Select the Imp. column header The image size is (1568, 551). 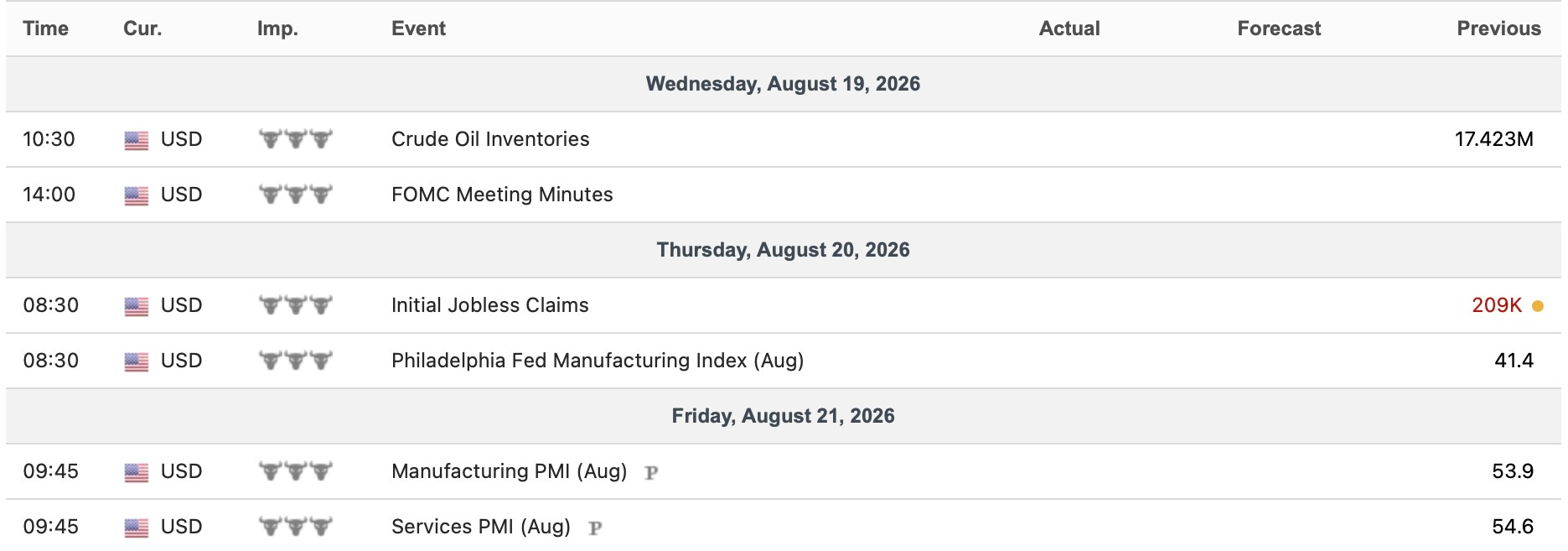click(x=277, y=29)
